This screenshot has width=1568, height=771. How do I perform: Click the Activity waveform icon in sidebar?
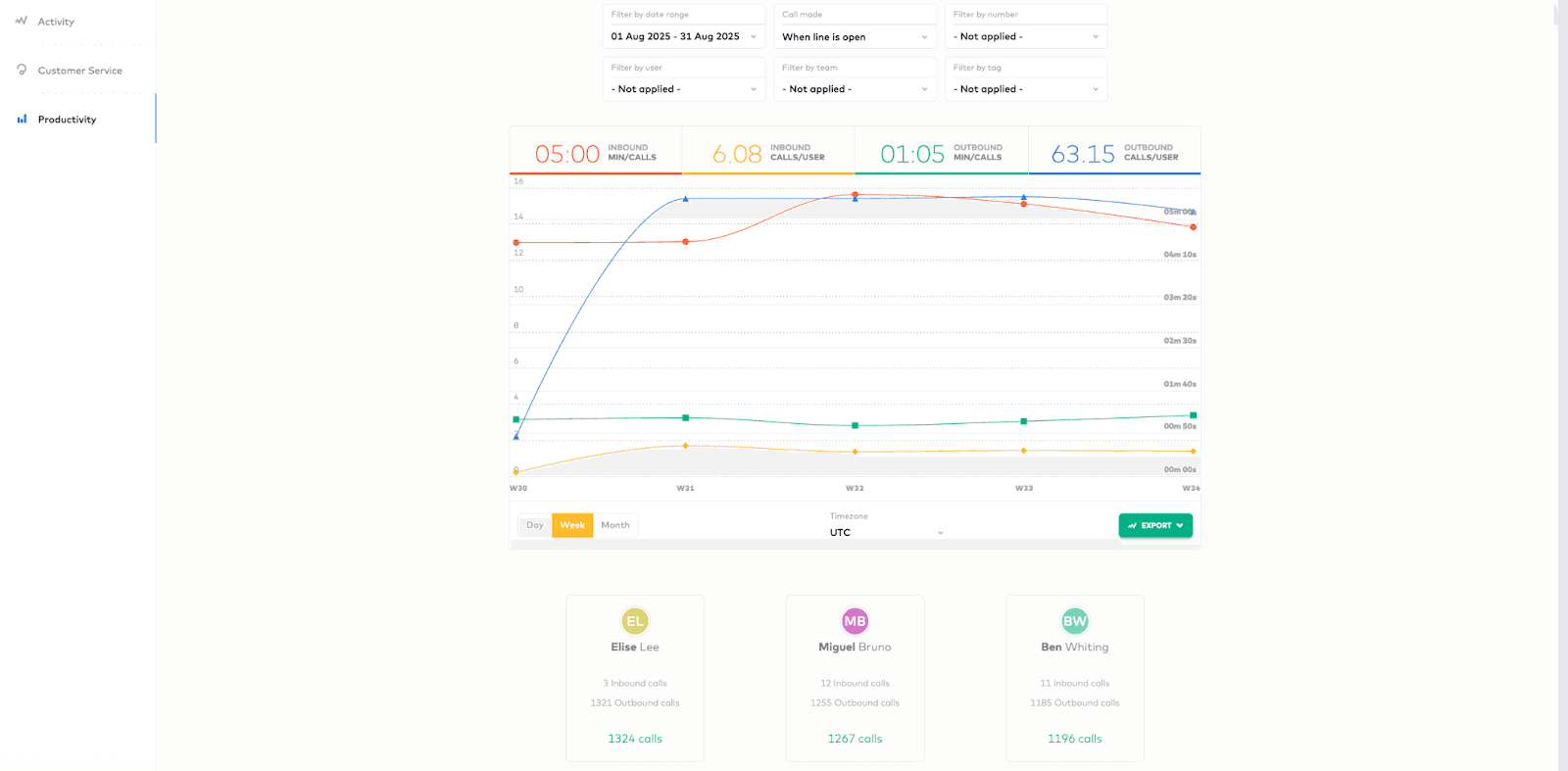point(22,21)
